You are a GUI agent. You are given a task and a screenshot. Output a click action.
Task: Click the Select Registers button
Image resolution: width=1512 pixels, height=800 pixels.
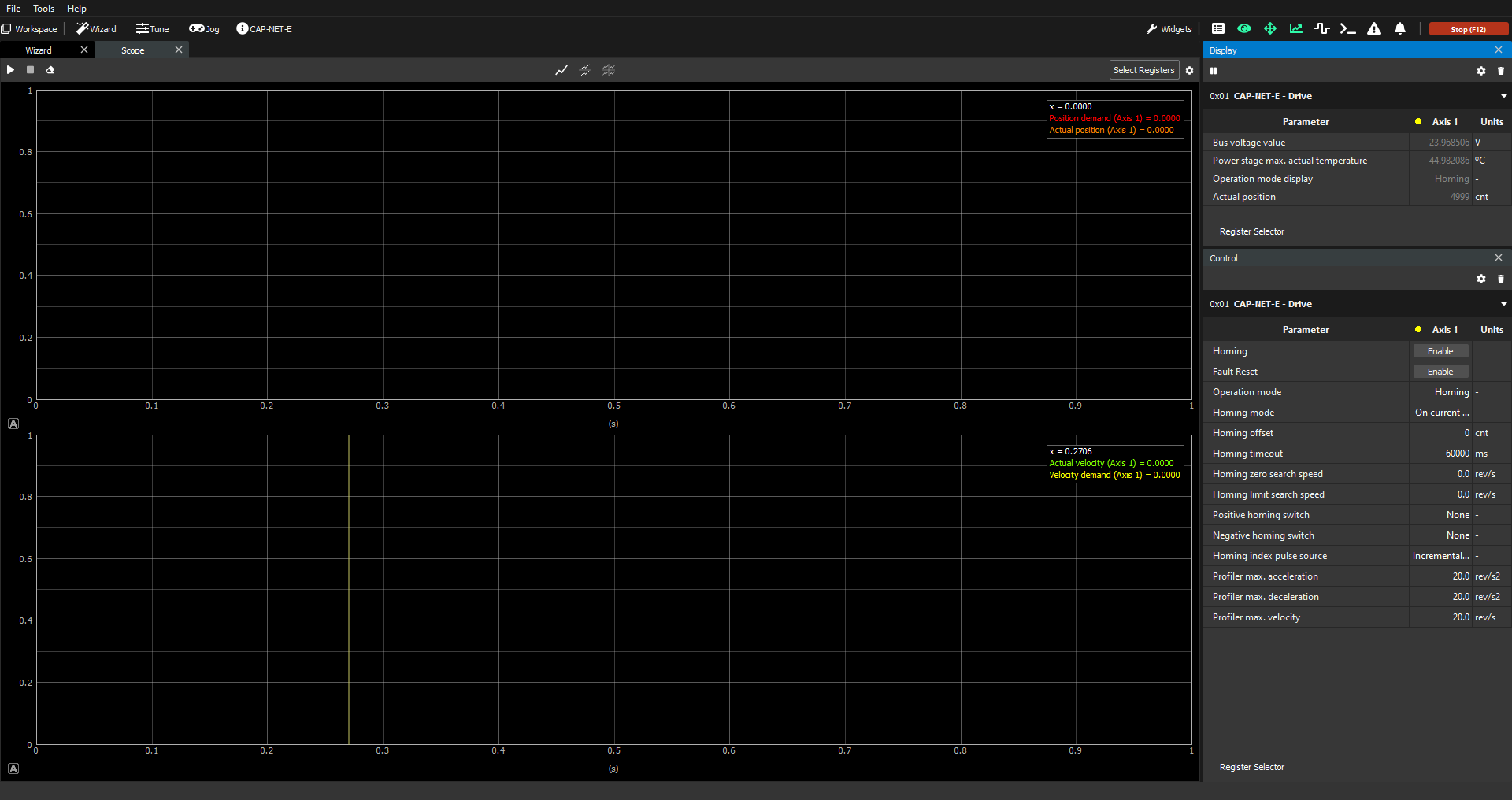(x=1143, y=70)
